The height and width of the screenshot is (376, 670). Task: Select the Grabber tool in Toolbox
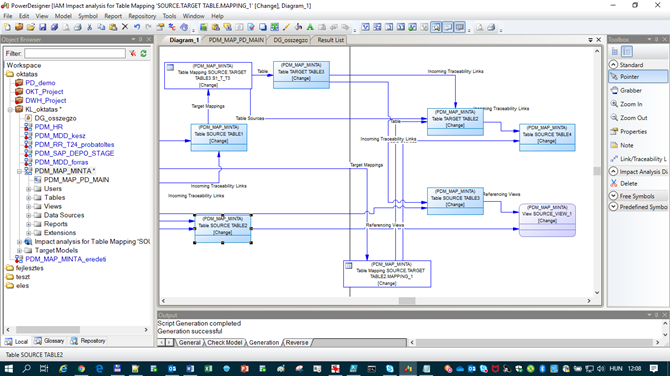tap(631, 91)
